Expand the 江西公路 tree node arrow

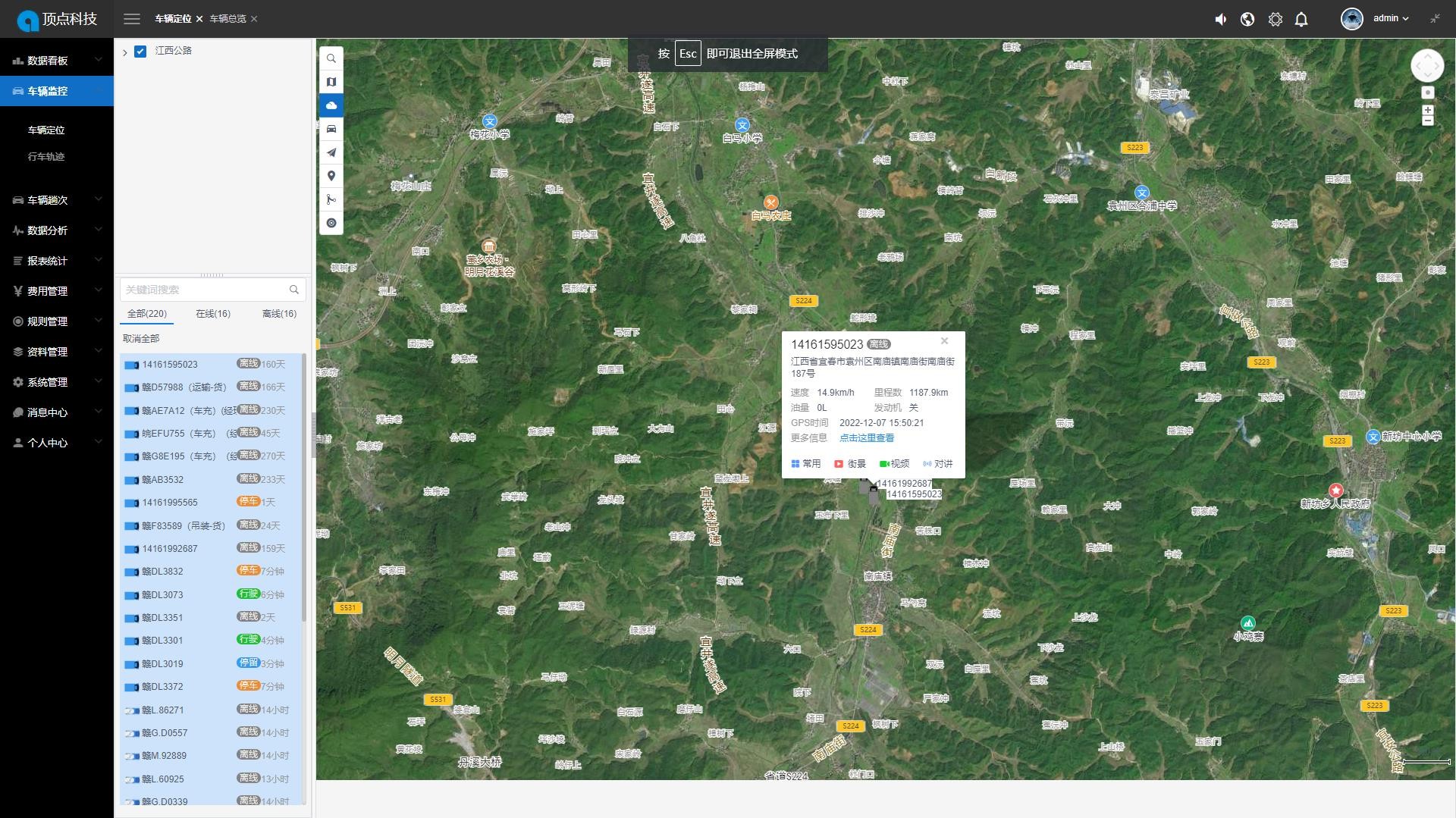(125, 52)
